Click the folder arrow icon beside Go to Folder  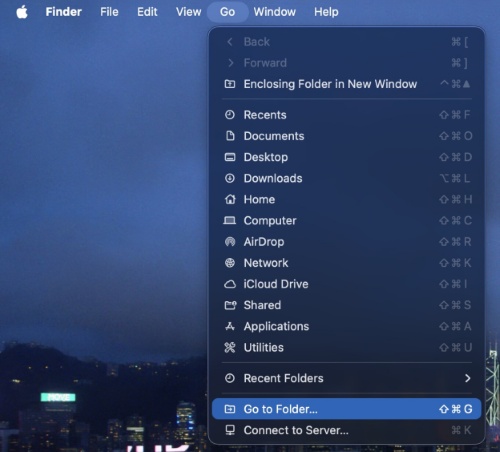tap(230, 409)
